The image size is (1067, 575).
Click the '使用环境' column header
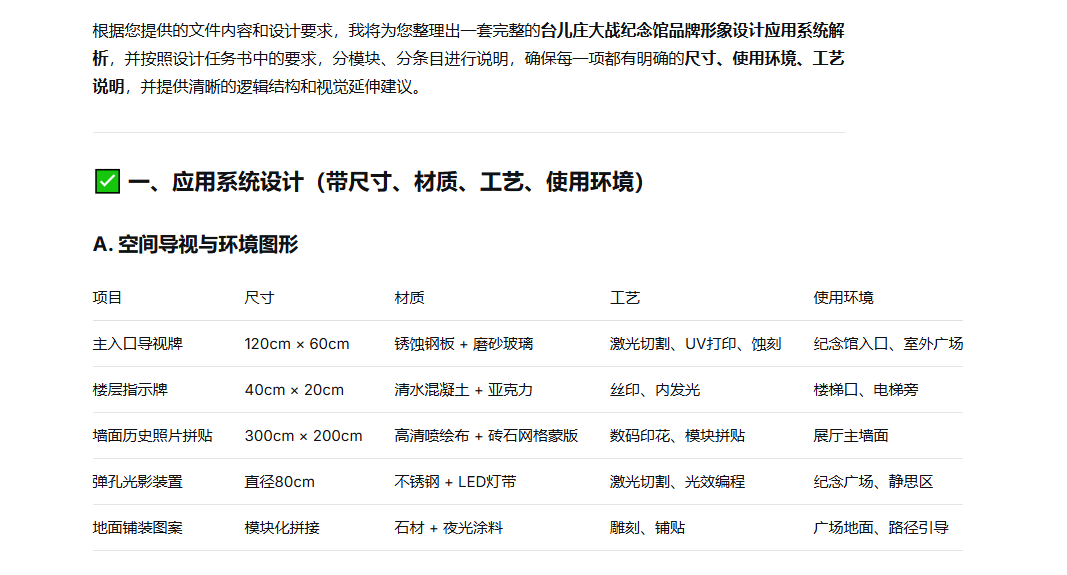coord(843,297)
